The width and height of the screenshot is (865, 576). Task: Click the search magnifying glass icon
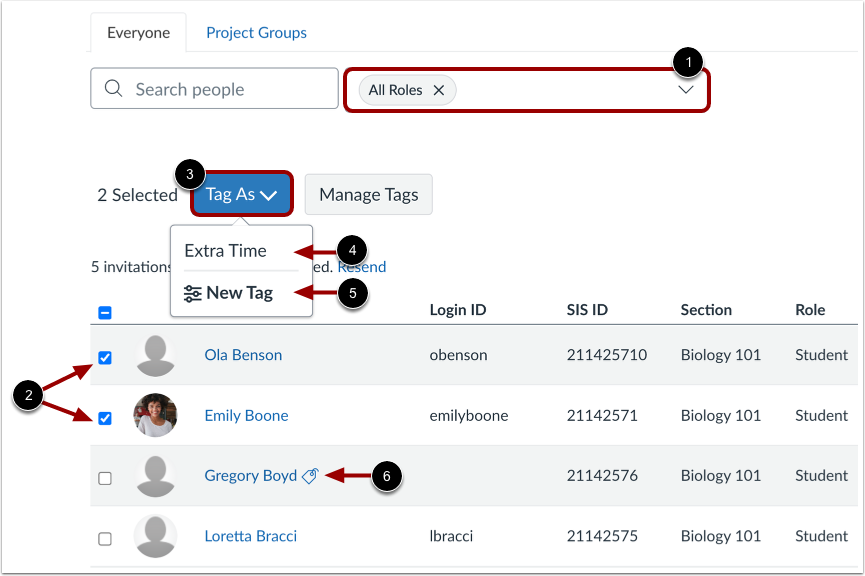pos(112,88)
